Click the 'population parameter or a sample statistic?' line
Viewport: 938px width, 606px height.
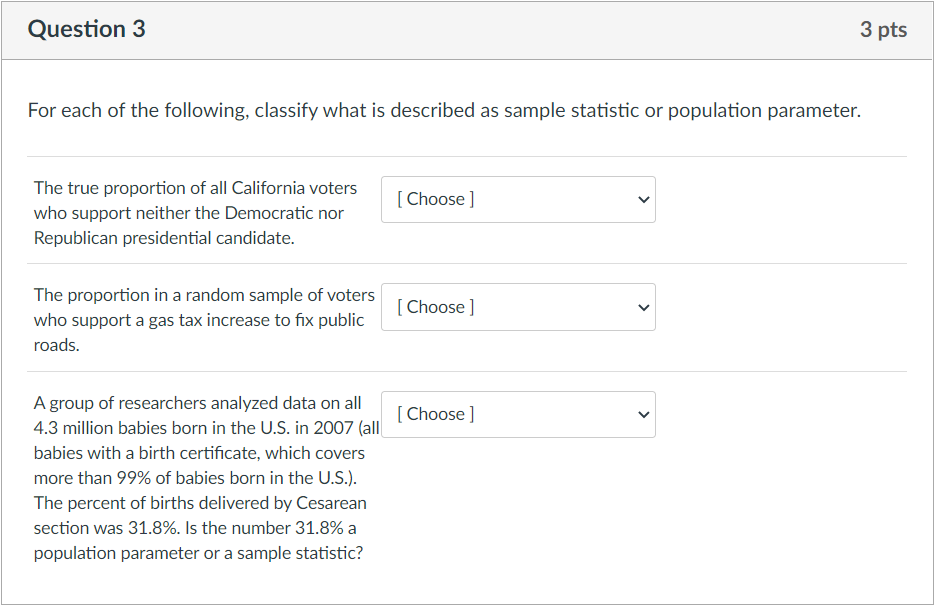coord(198,553)
